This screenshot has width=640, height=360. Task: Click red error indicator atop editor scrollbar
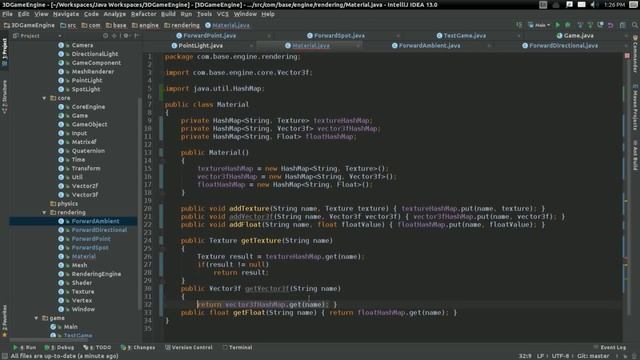tap(627, 56)
